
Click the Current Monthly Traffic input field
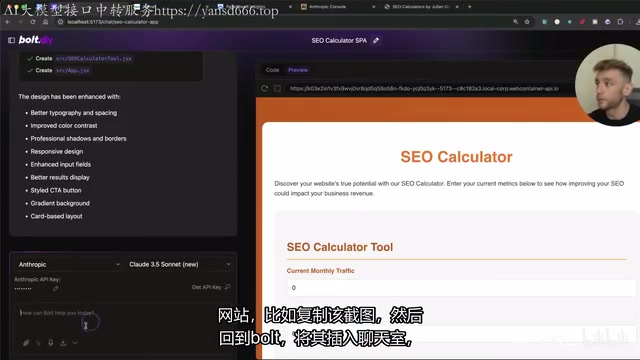click(461, 288)
